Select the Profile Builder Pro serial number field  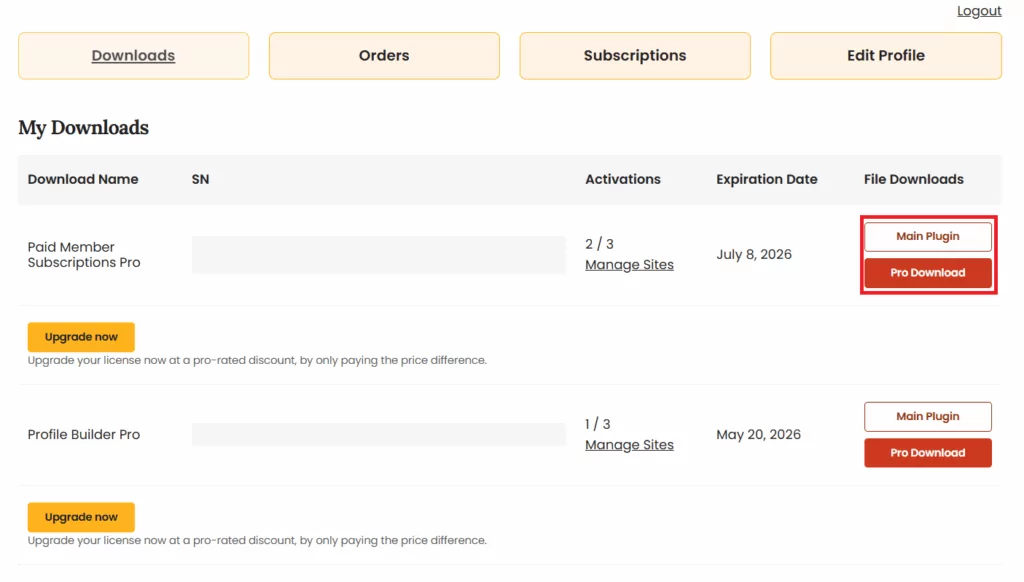pyautogui.click(x=378, y=435)
